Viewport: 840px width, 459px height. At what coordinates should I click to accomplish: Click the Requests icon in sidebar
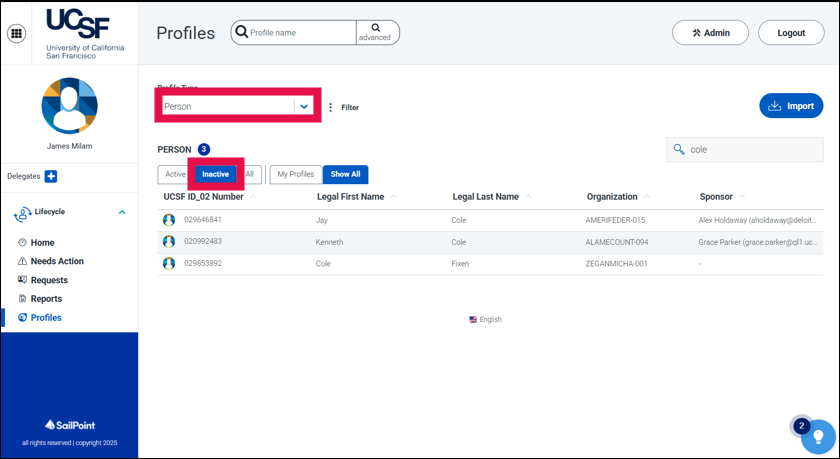point(22,280)
